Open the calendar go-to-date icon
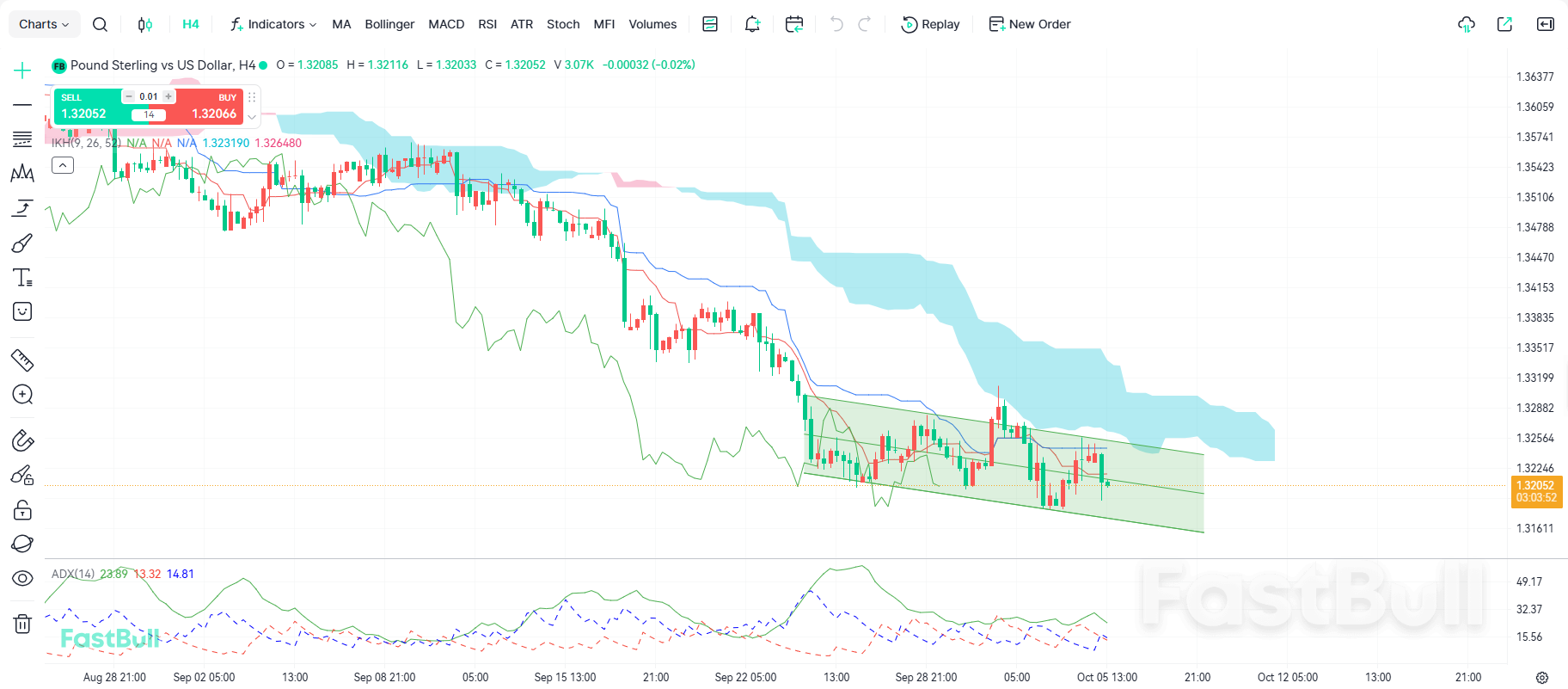The image size is (1568, 689). pos(794,24)
